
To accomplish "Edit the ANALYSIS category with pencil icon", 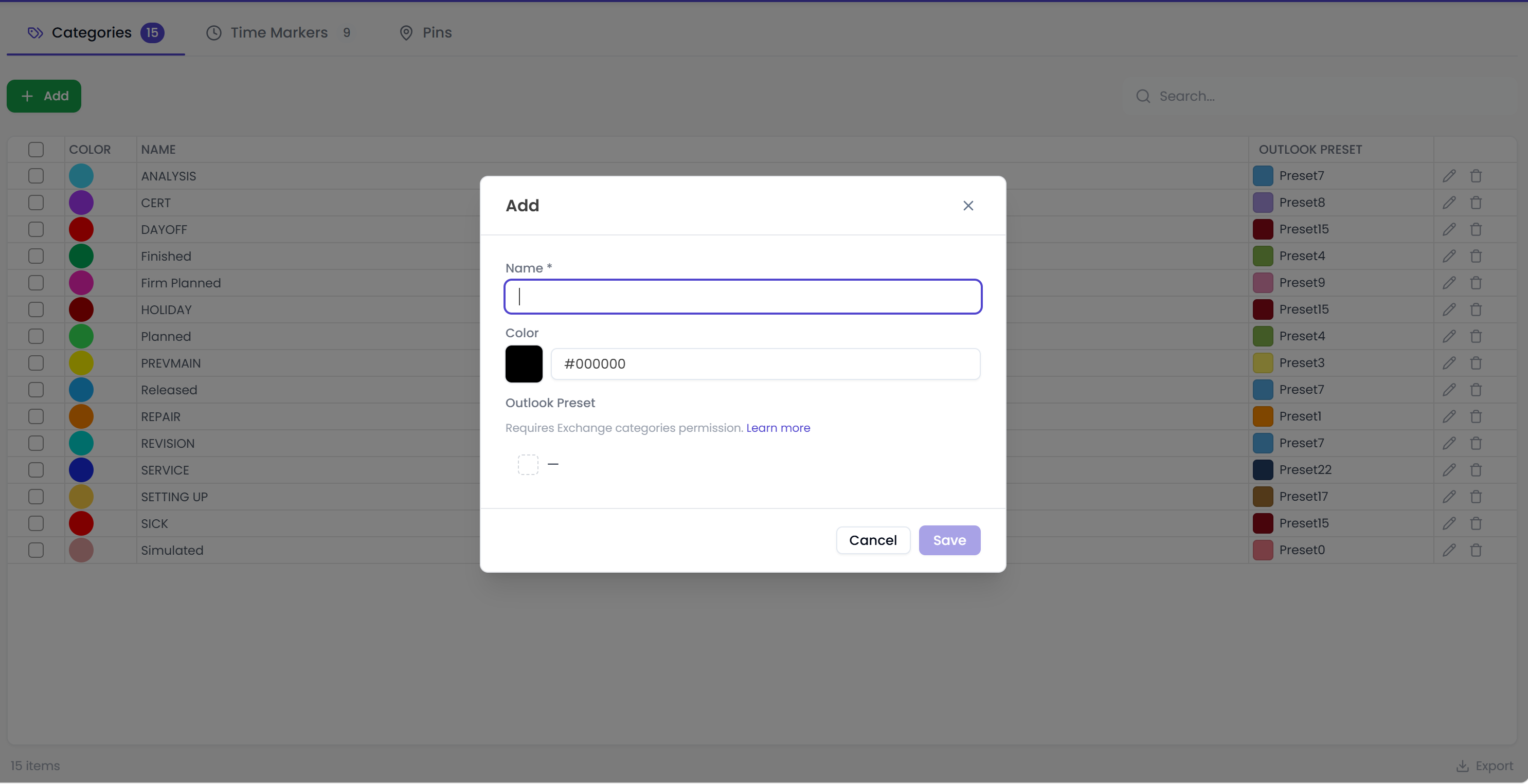I will click(x=1448, y=176).
